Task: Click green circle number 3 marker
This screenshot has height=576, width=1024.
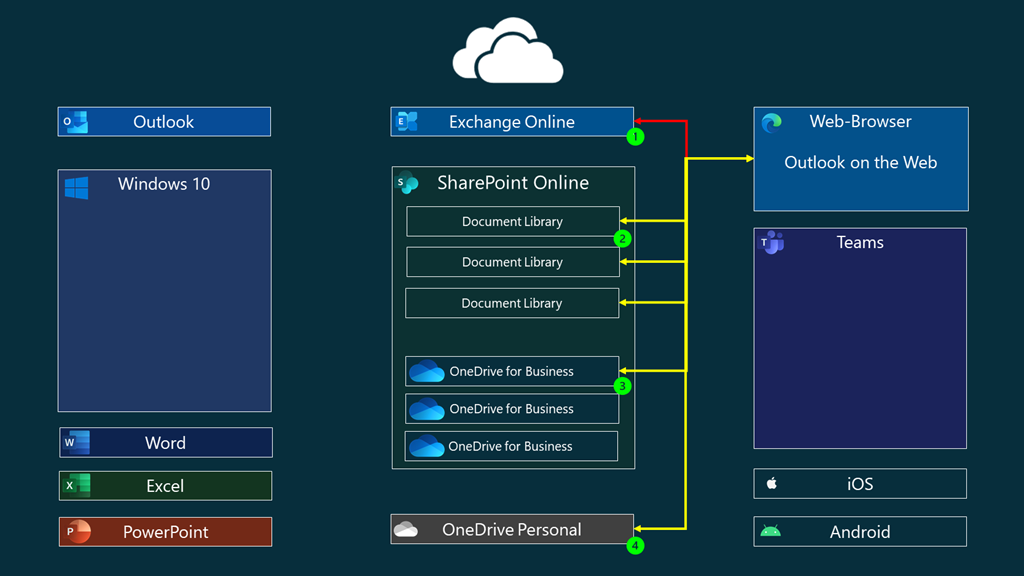Action: coord(622,386)
